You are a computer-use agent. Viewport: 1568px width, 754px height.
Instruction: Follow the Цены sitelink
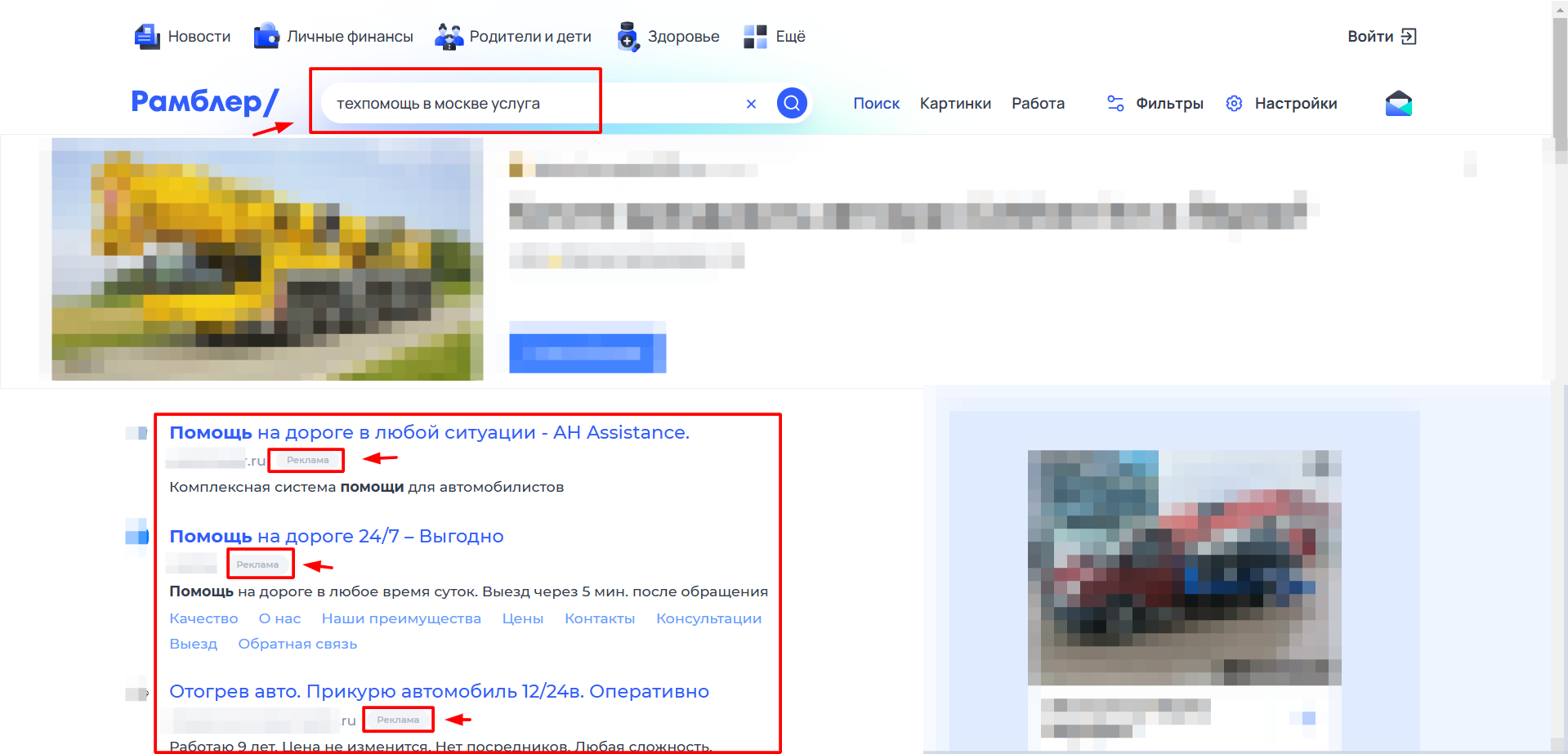tap(523, 618)
